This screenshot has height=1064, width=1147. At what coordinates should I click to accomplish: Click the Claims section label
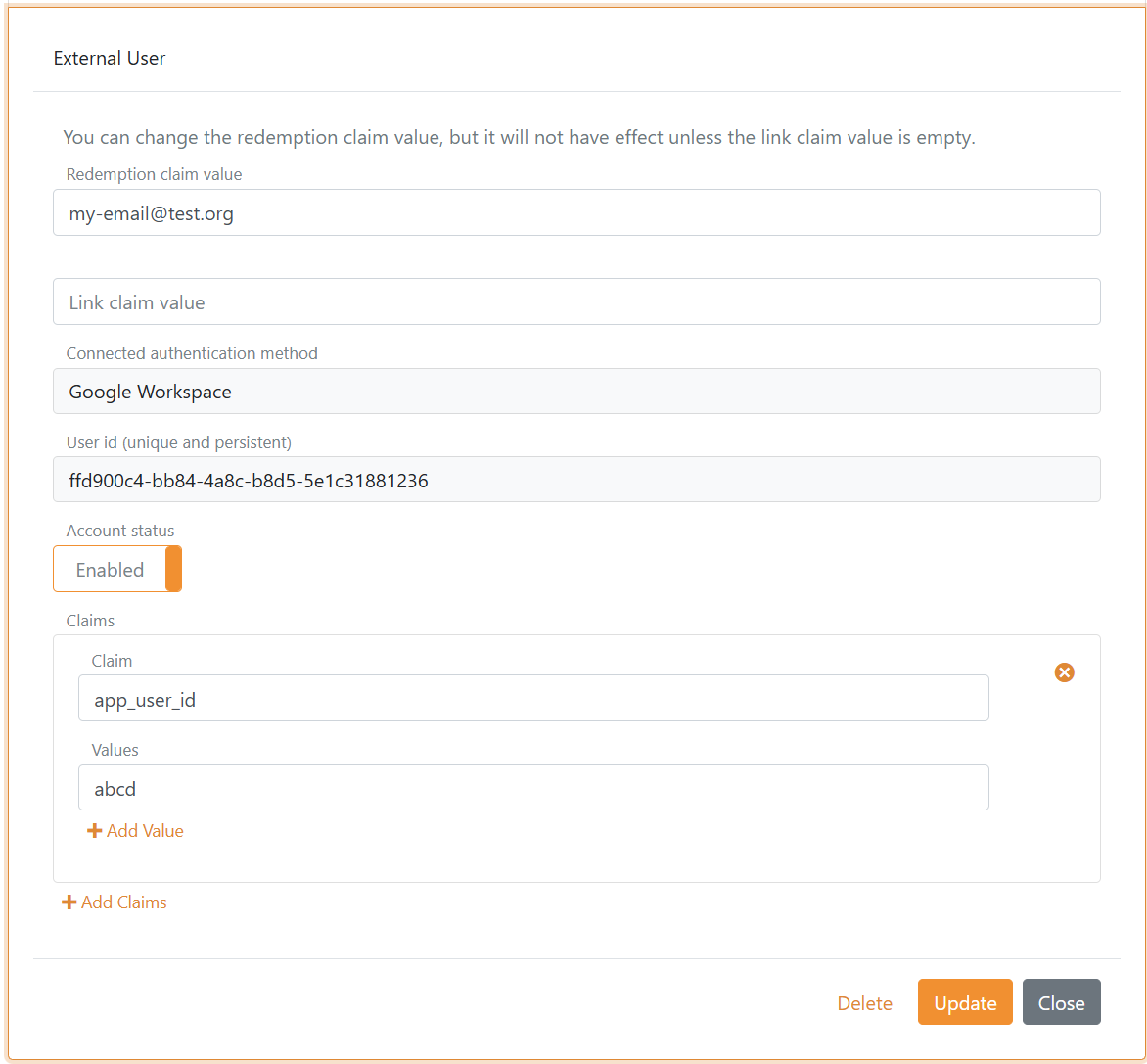pos(89,620)
